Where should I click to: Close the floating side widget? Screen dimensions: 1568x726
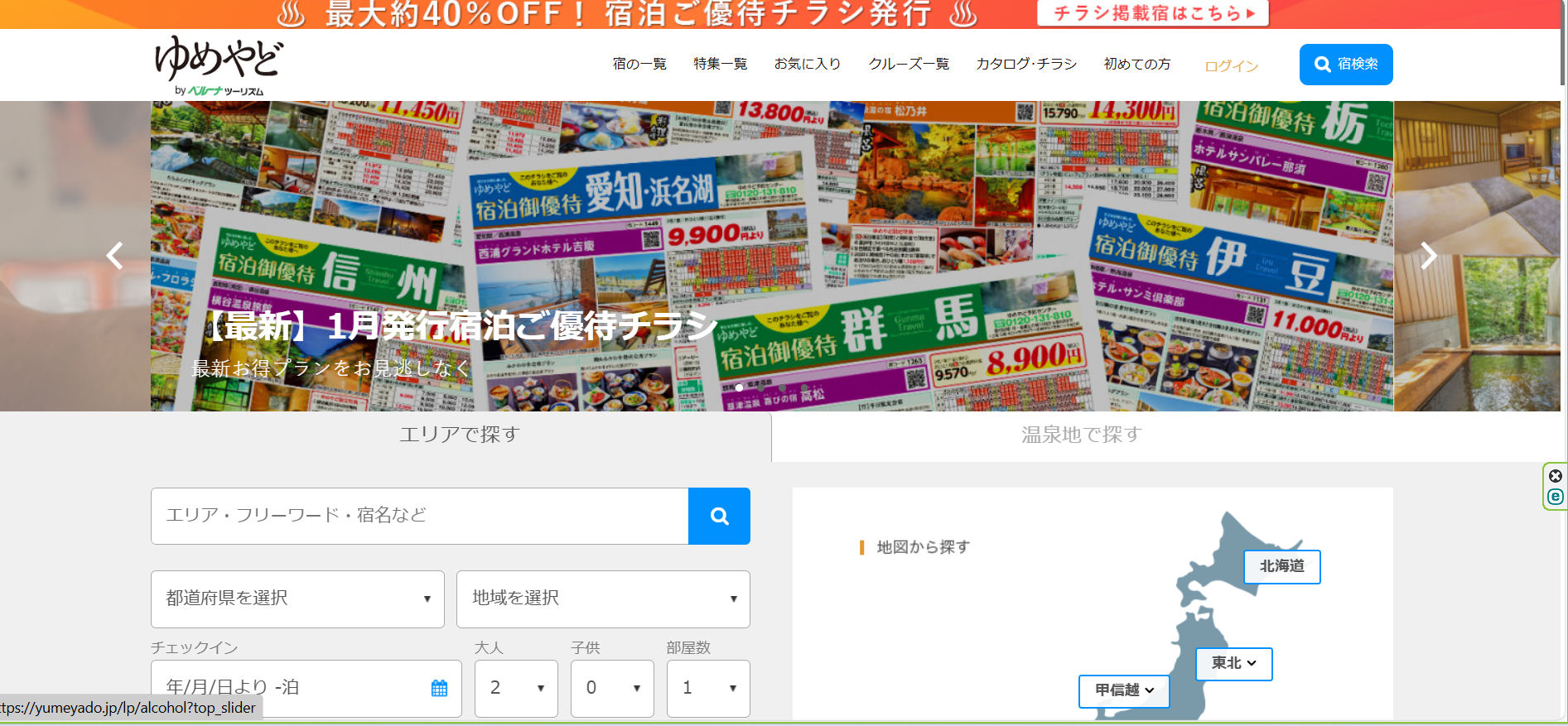point(1555,476)
